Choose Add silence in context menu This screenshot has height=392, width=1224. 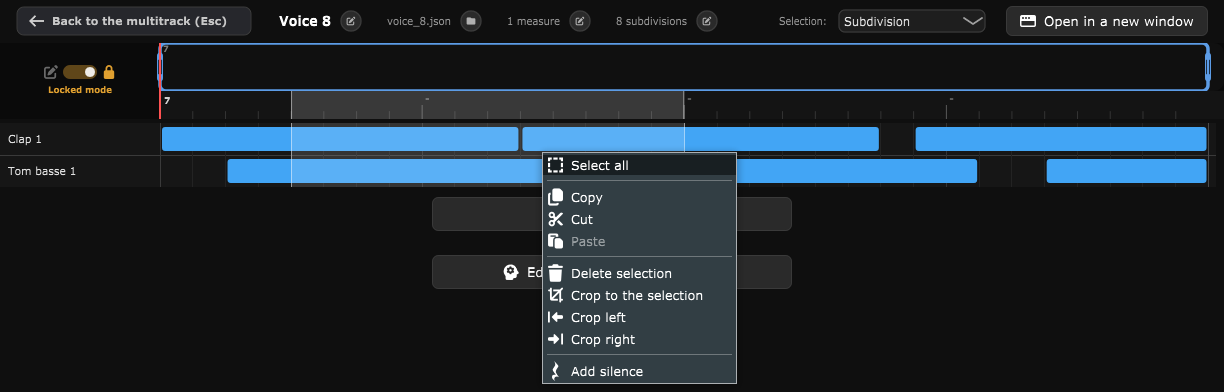click(x=639, y=372)
